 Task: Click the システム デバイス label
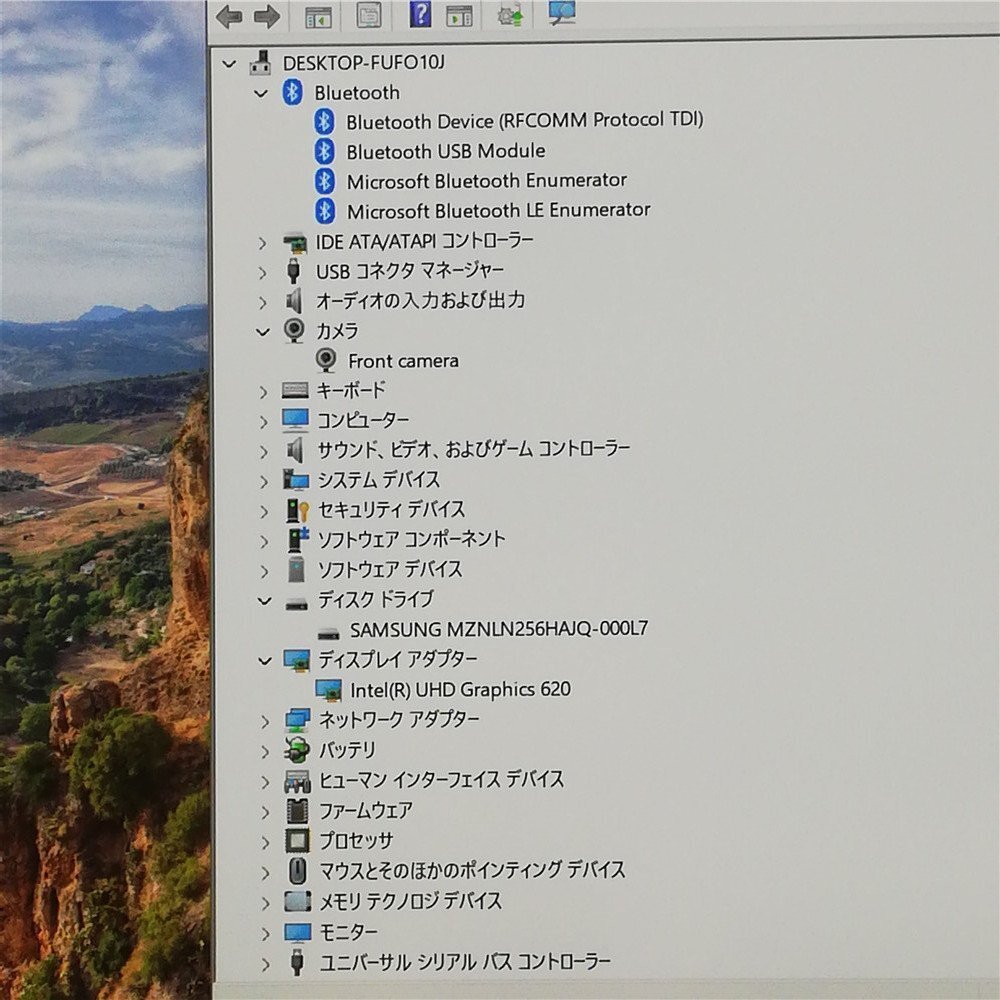pos(379,480)
